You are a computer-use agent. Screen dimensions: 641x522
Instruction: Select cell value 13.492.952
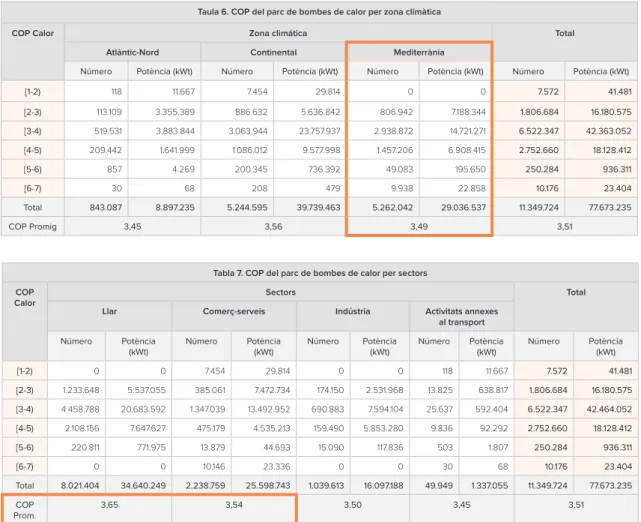pyautogui.click(x=269, y=409)
